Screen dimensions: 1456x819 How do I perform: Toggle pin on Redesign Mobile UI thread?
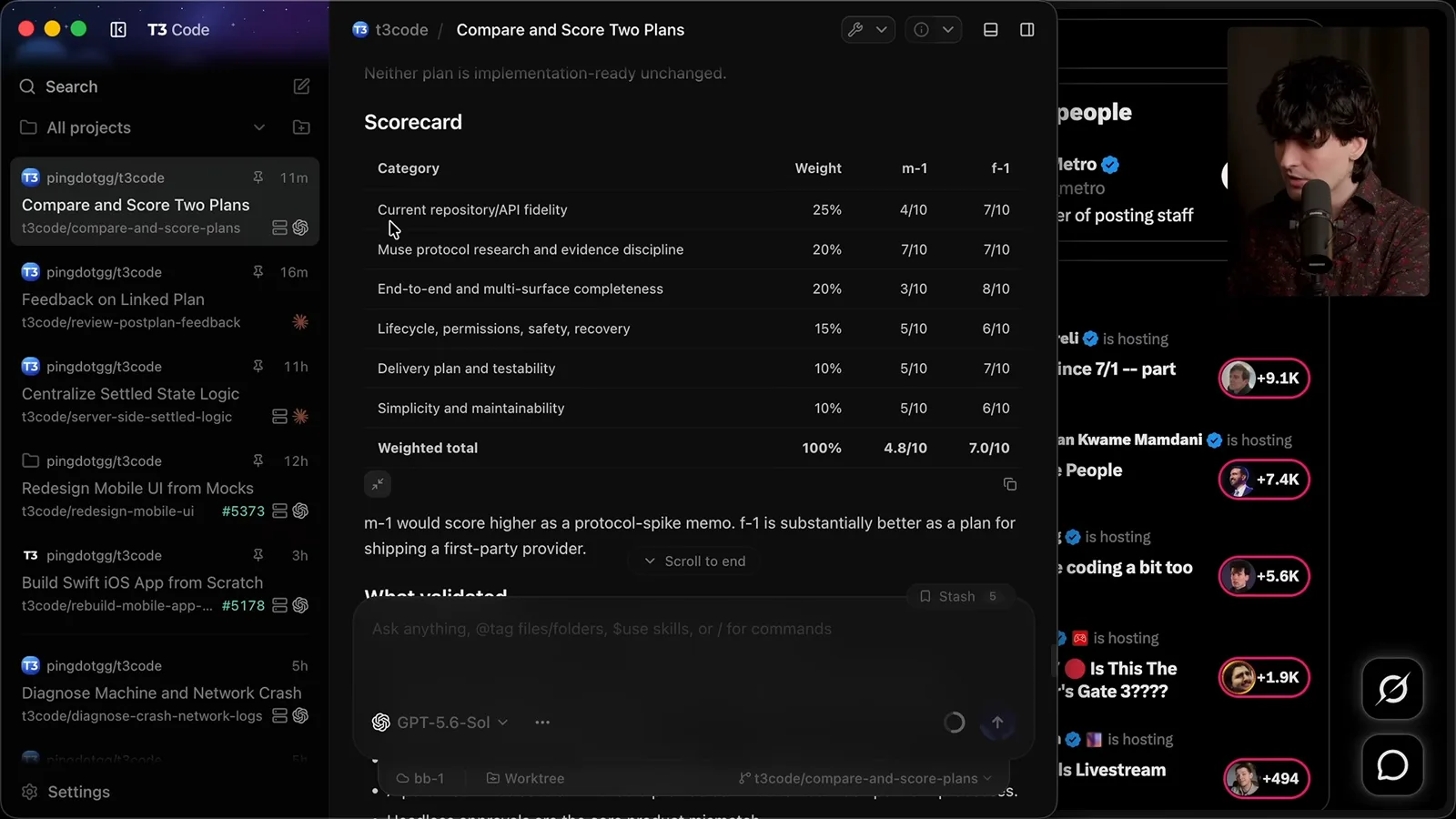[x=258, y=460]
